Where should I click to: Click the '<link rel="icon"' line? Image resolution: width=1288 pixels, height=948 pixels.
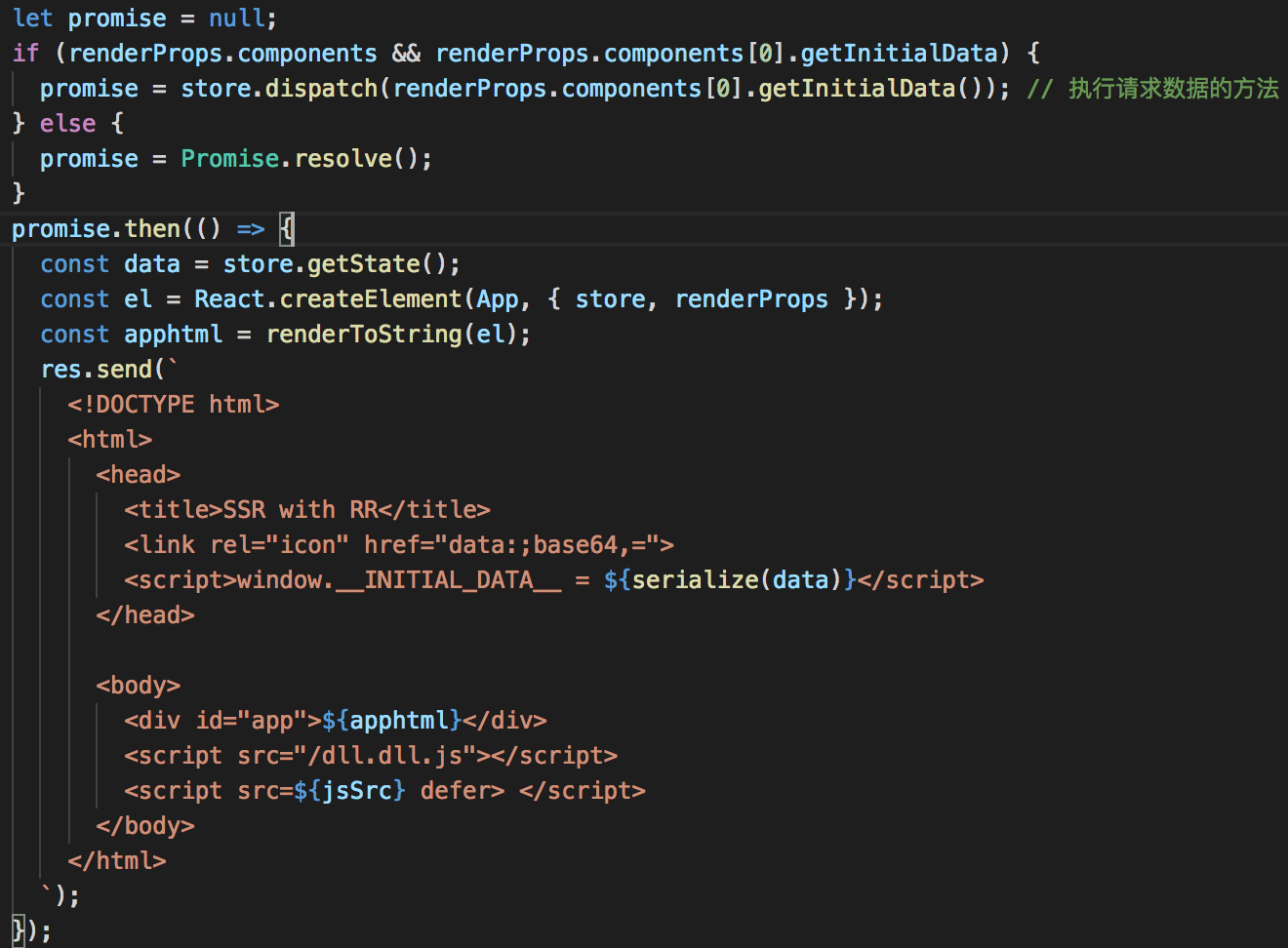pos(399,545)
